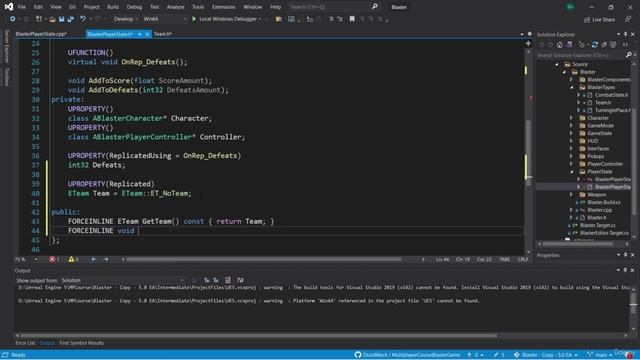Open Live Share
Image resolution: width=640 pixels, height=360 pixels.
click(x=599, y=20)
